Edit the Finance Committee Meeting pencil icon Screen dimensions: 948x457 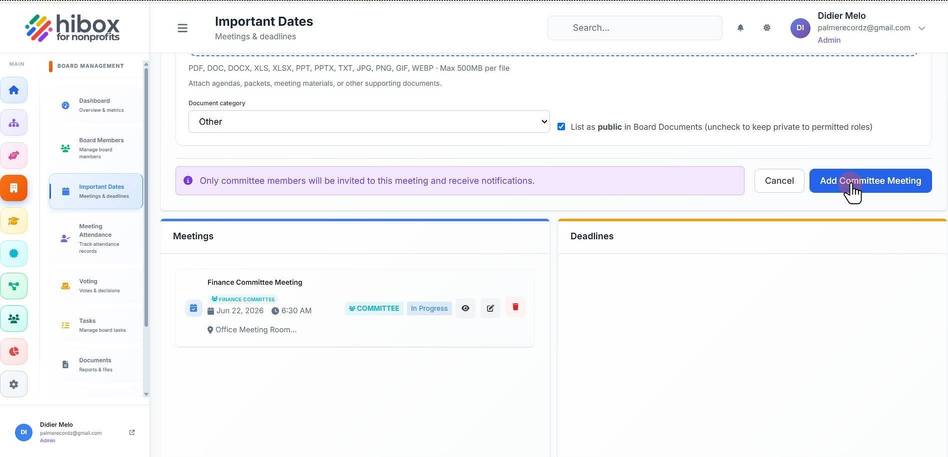click(490, 308)
